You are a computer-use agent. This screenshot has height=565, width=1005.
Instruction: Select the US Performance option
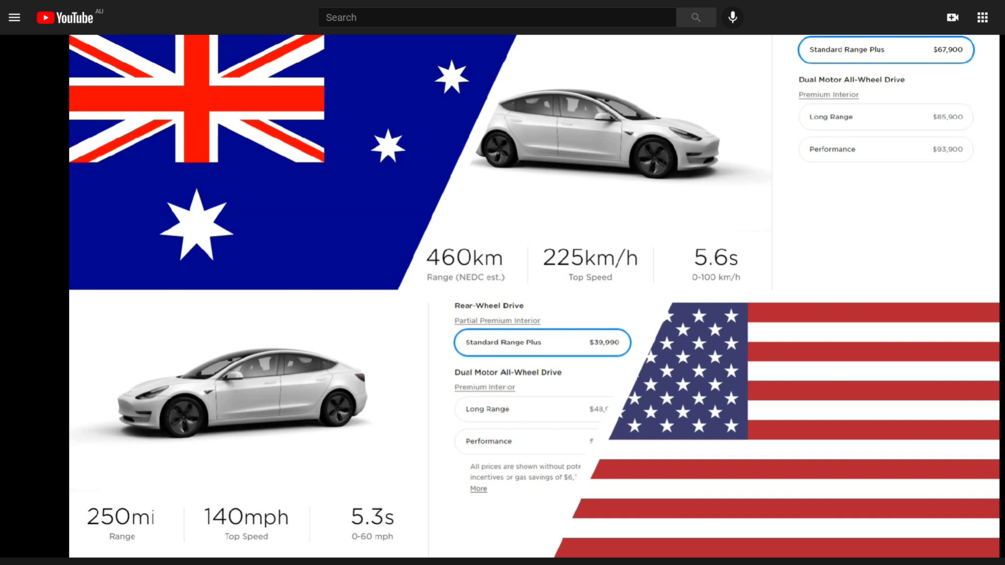pos(526,441)
